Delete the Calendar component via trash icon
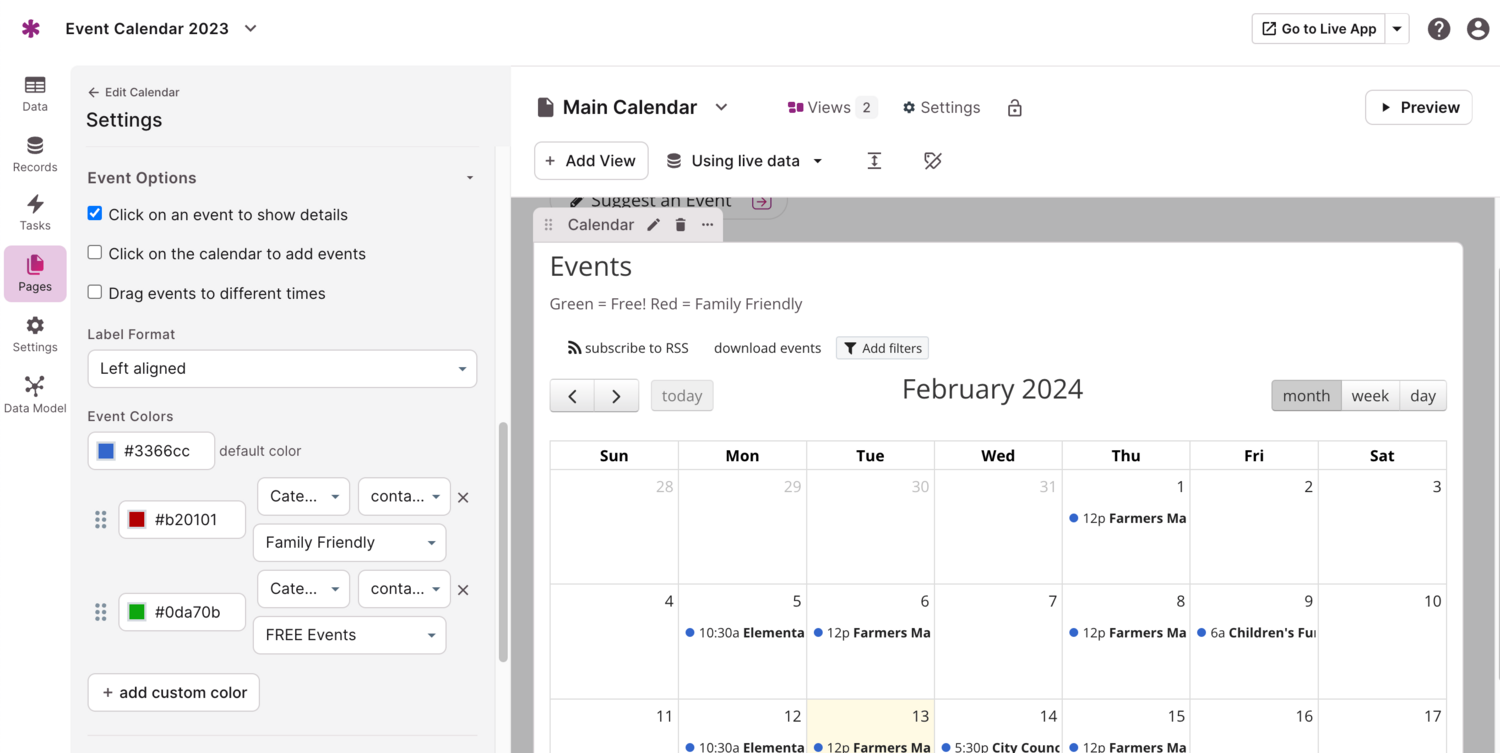The height and width of the screenshot is (753, 1500). 680,224
